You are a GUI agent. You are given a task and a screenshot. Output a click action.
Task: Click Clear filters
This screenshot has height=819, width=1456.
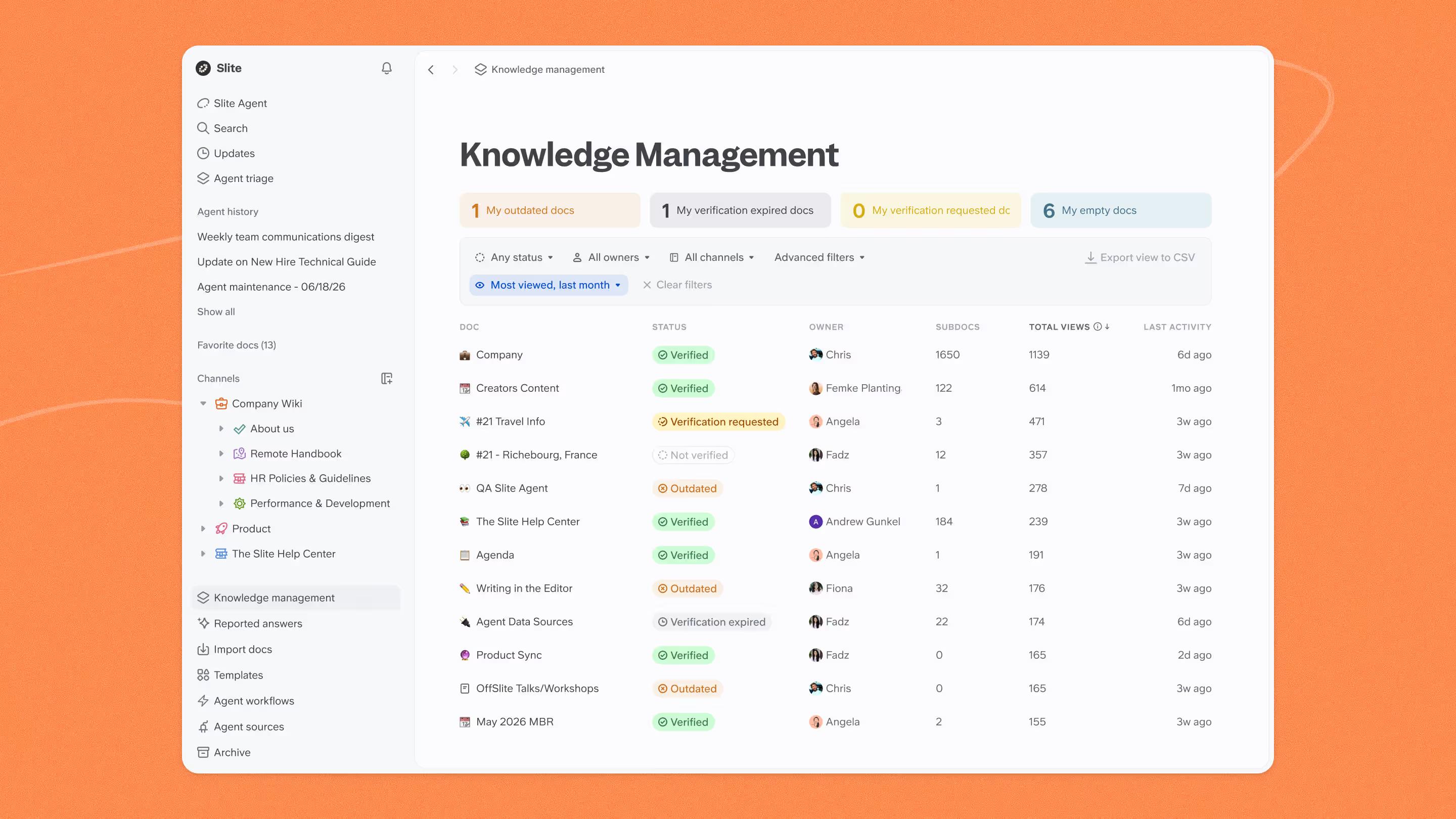click(677, 285)
